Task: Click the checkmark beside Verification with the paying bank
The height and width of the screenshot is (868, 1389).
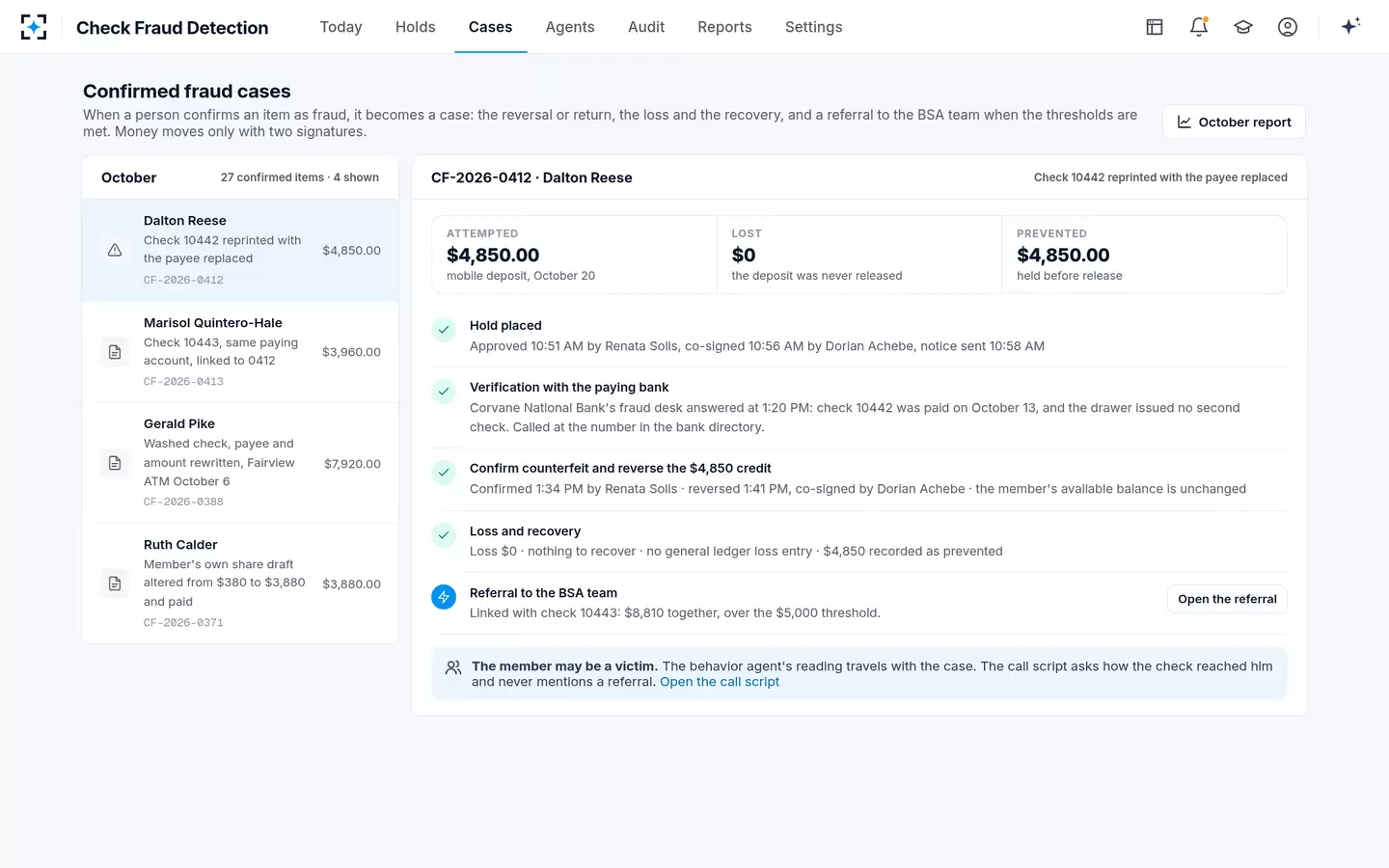Action: 444,392
